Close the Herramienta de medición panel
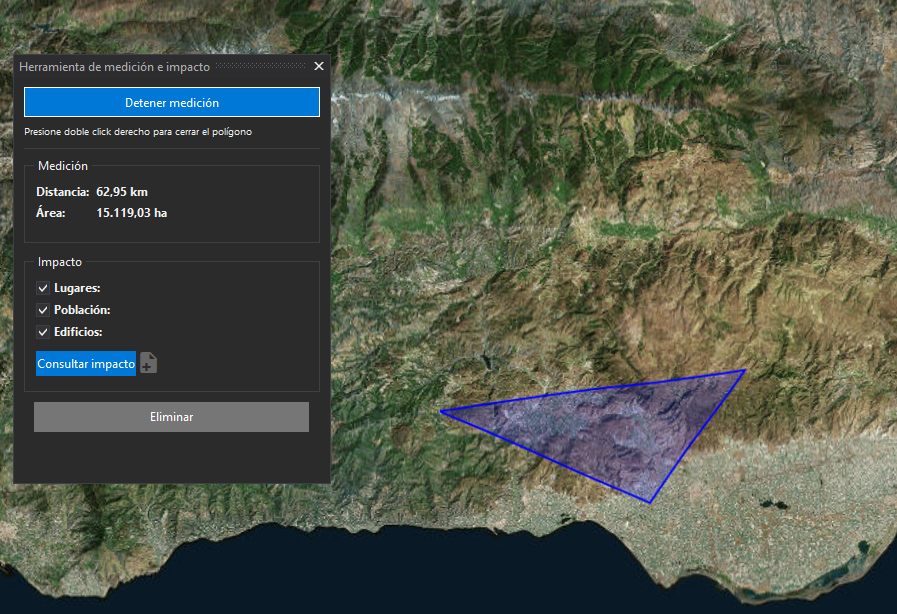The height and width of the screenshot is (614, 897). pos(319,66)
